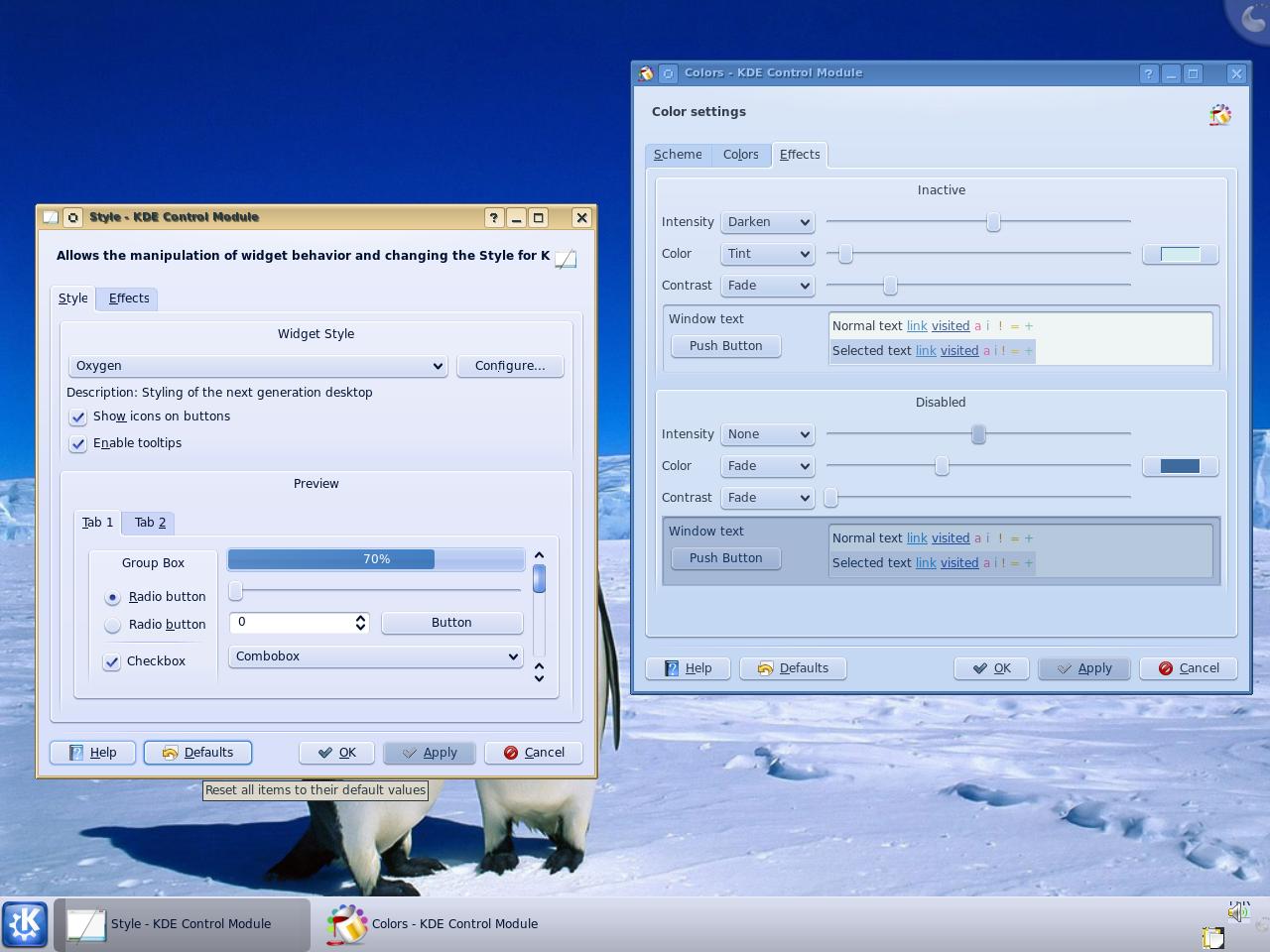The image size is (1270, 952).
Task: Select Tab 1 in the preview
Action: point(97,523)
